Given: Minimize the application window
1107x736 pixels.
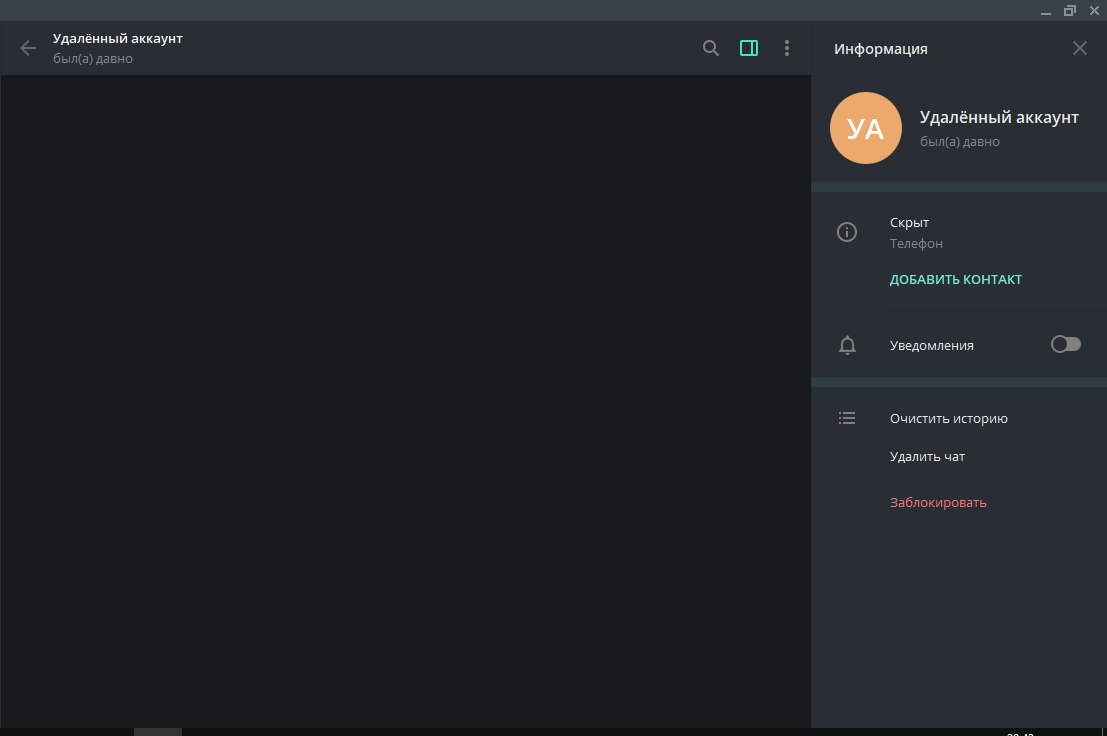Looking at the screenshot, I should pyautogui.click(x=1046, y=11).
